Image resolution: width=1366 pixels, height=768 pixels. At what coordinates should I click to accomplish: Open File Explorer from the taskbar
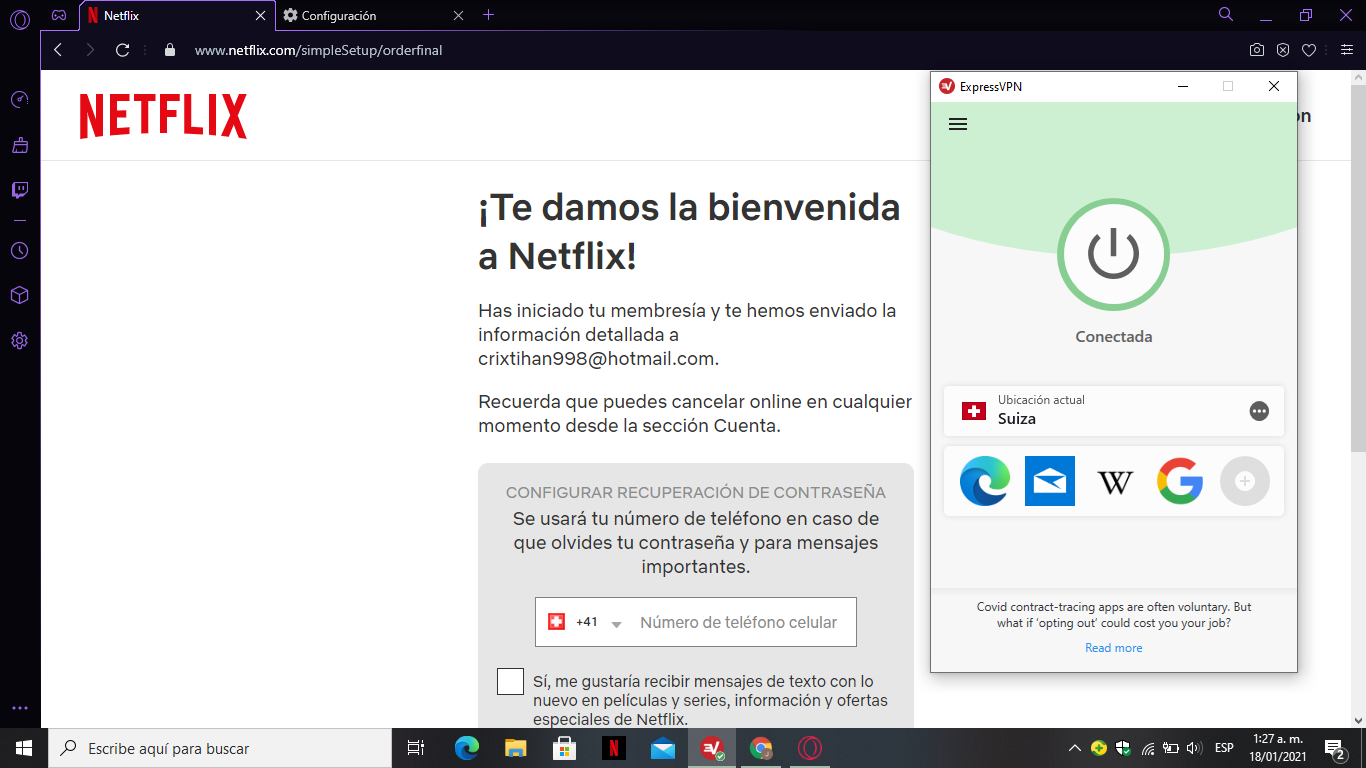[515, 748]
